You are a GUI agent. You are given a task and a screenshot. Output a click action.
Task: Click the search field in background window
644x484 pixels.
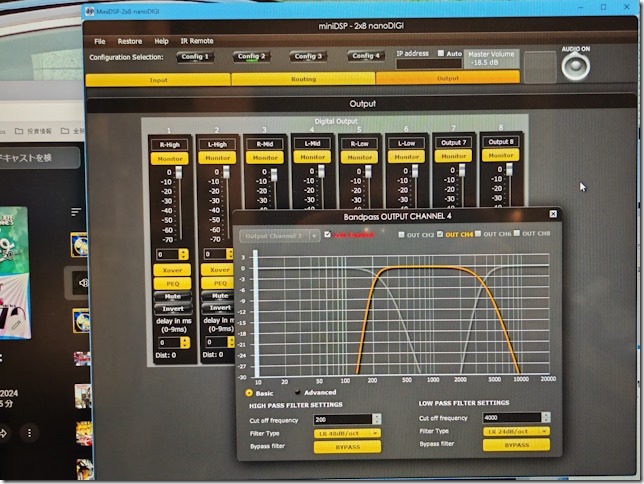[x=39, y=158]
